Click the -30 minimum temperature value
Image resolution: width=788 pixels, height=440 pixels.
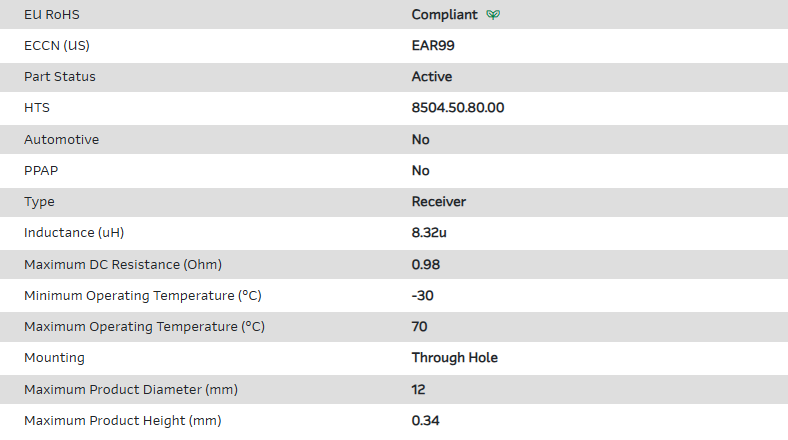click(423, 296)
